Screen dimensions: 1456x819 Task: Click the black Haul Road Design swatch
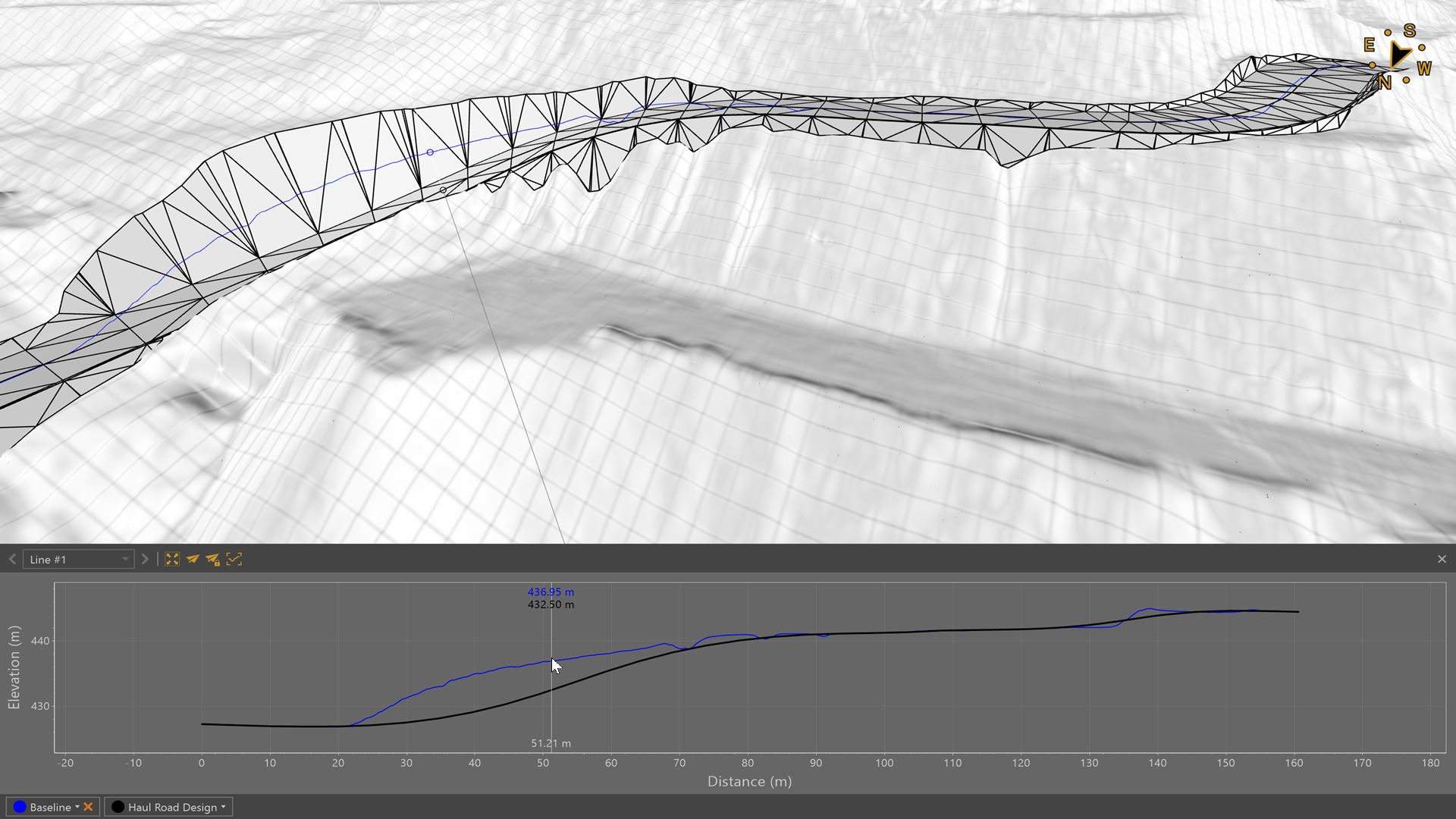[118, 807]
